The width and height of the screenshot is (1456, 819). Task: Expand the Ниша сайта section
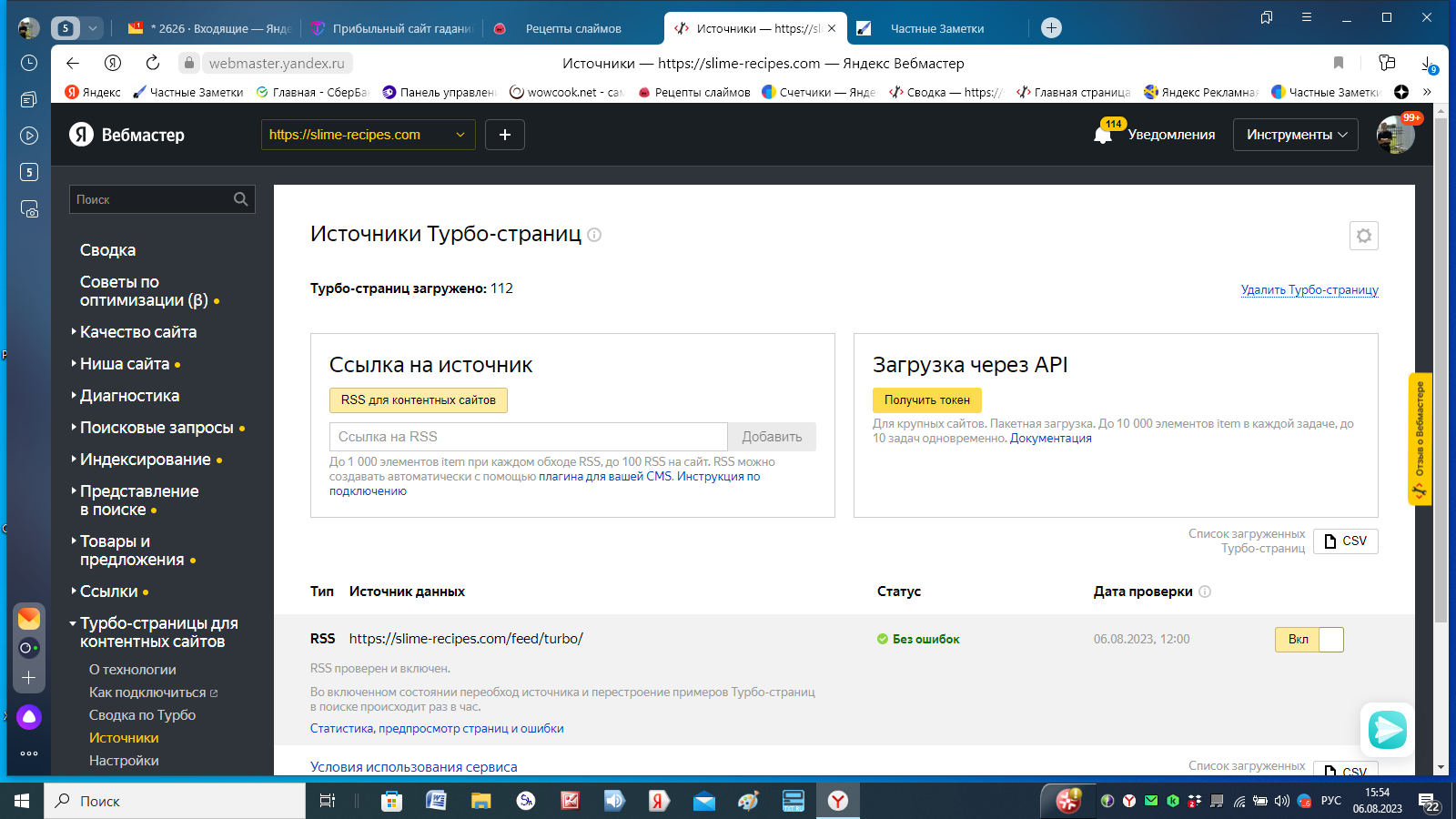[126, 364]
